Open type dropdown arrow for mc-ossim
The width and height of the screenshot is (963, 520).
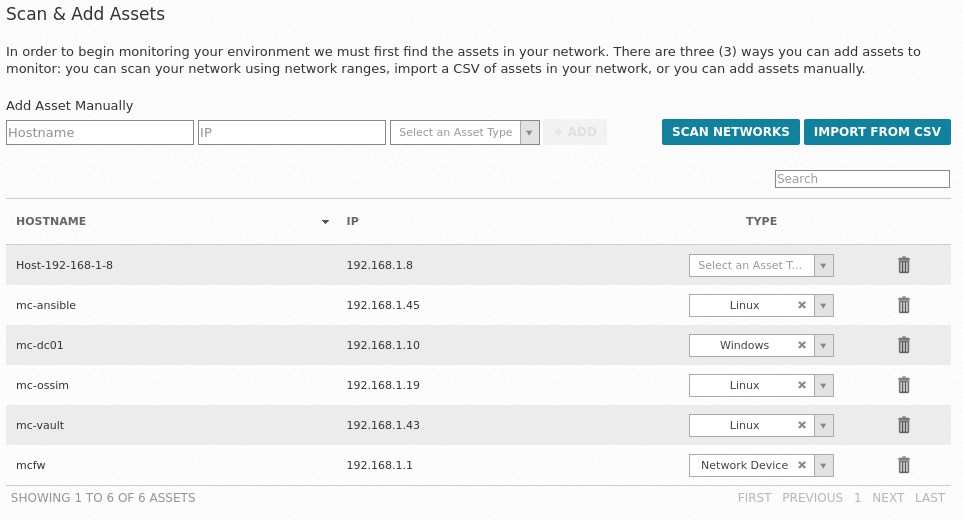824,385
